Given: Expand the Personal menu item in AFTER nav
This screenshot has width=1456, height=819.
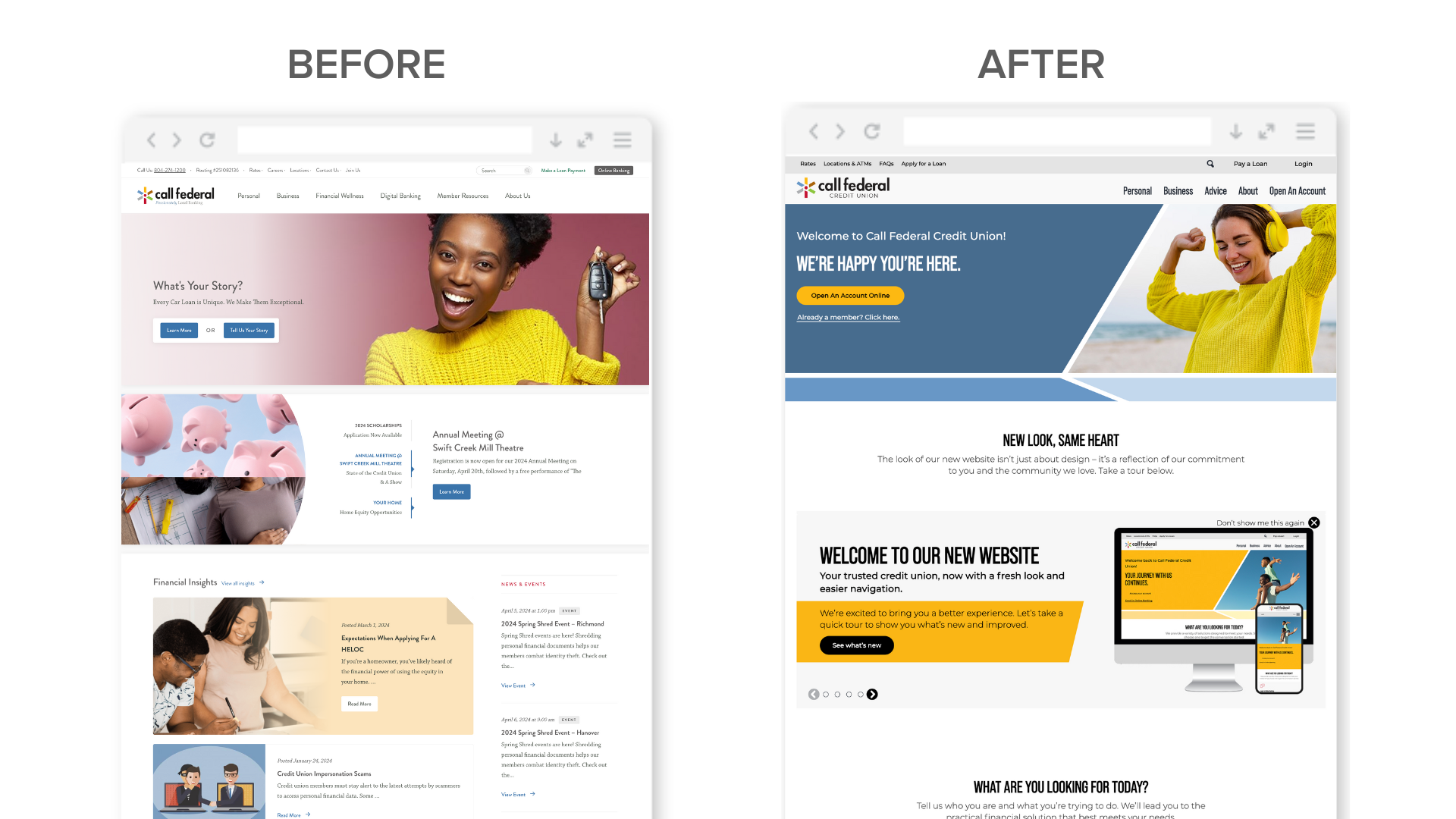Looking at the screenshot, I should 1135,190.
